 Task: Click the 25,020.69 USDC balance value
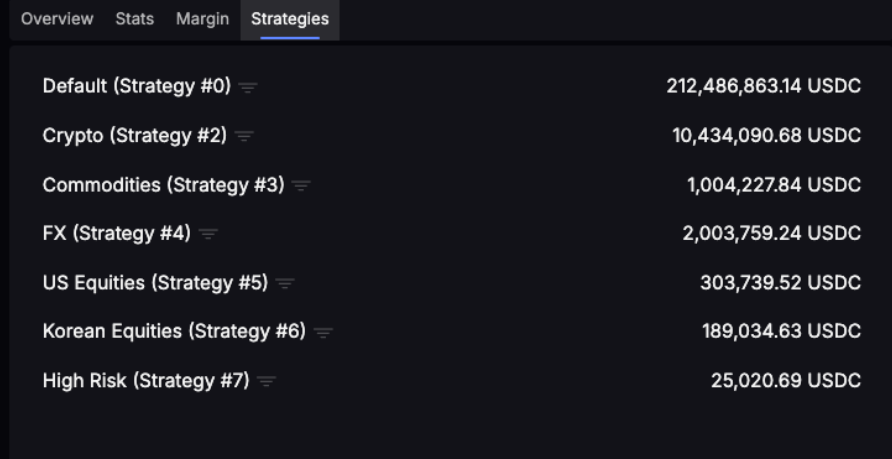pos(786,380)
